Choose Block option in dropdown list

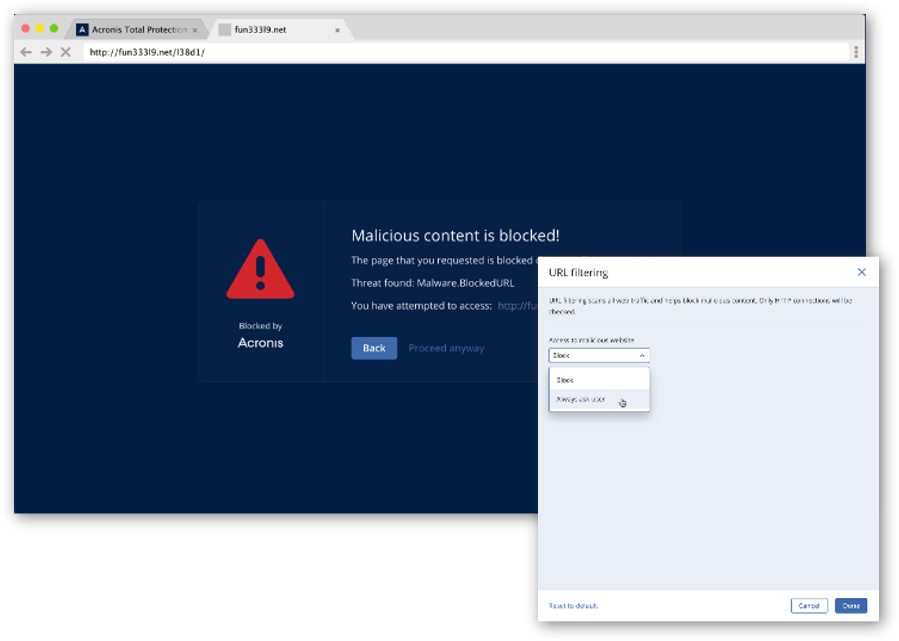[599, 380]
